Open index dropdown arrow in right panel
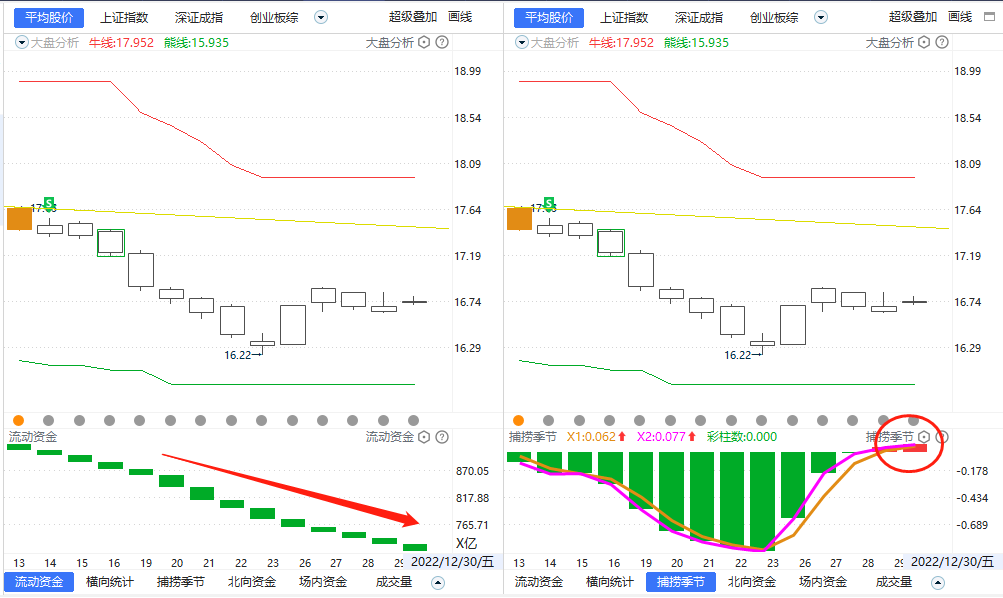Image resolution: width=1003 pixels, height=598 pixels. 821,18
